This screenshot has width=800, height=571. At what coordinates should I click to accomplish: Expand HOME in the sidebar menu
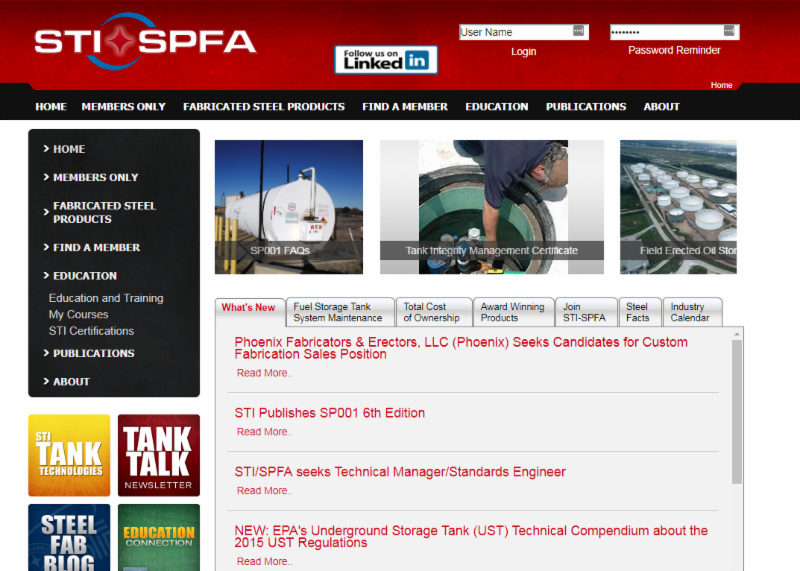tap(64, 149)
